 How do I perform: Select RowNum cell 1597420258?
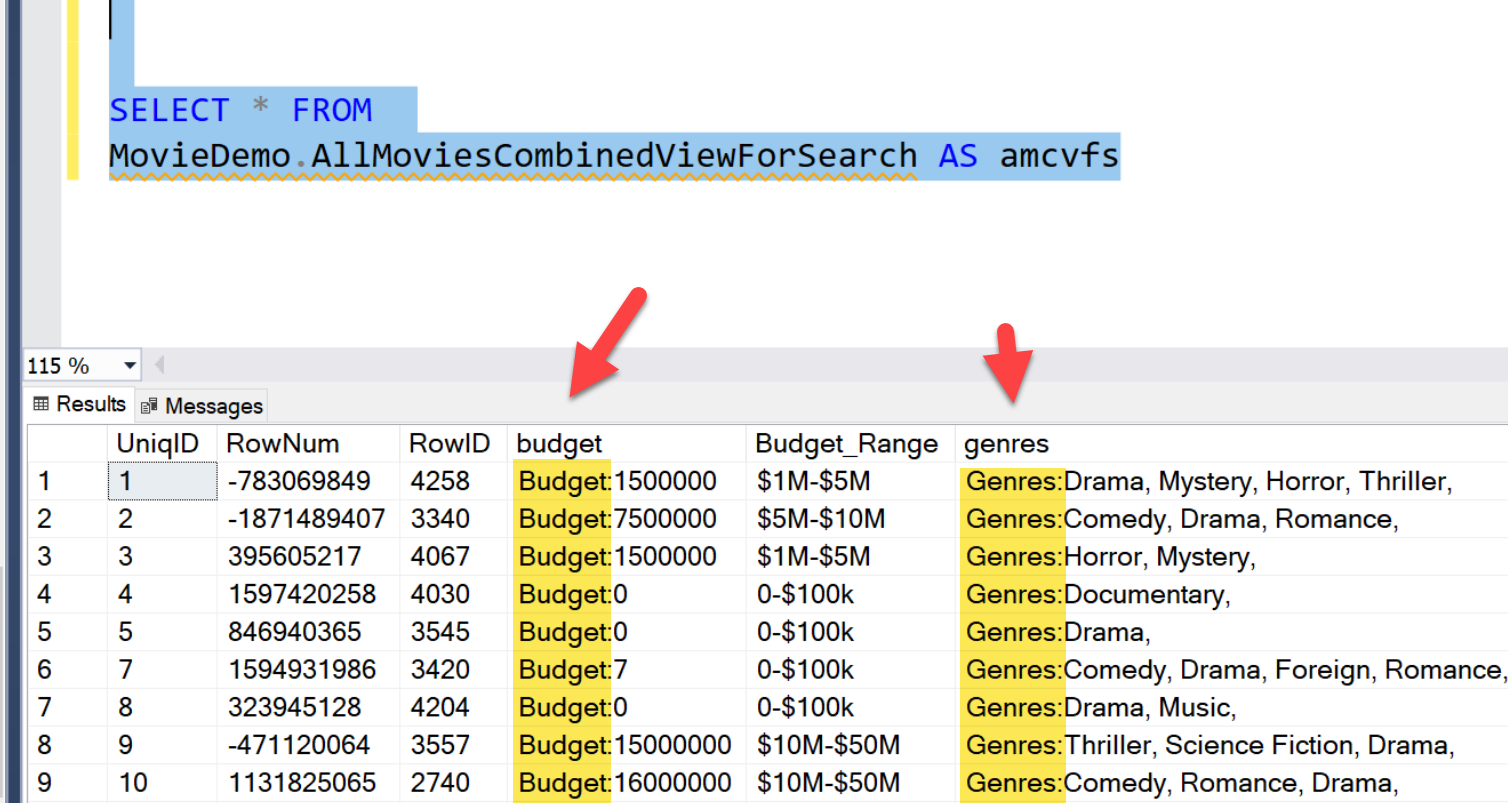tap(308, 594)
